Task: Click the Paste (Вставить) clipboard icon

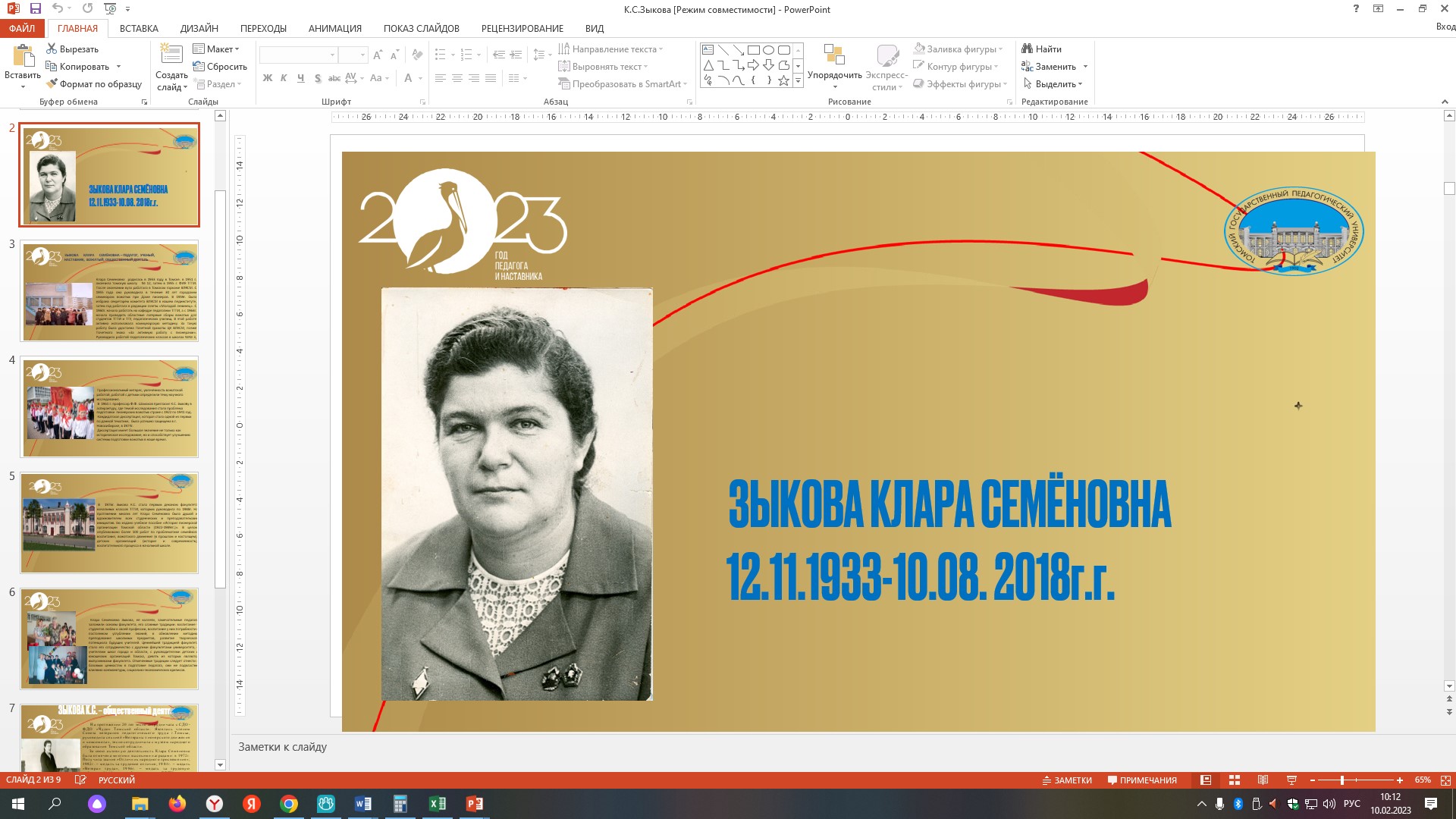Action: [x=23, y=57]
